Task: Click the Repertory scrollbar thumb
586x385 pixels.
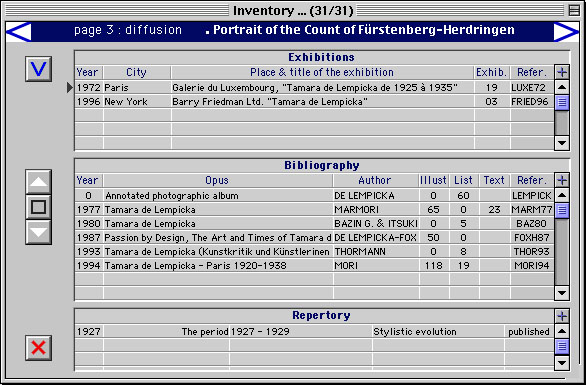Action: pos(562,346)
